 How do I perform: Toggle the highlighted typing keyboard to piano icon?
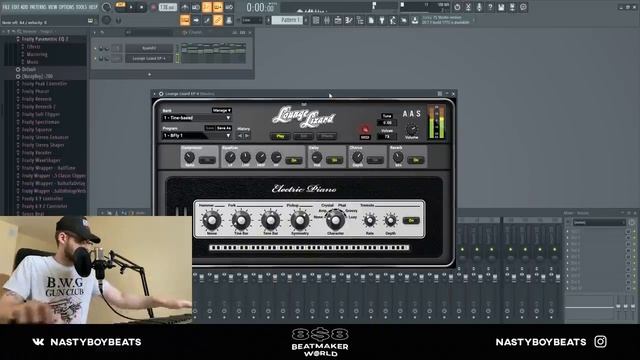pyautogui.click(x=185, y=20)
